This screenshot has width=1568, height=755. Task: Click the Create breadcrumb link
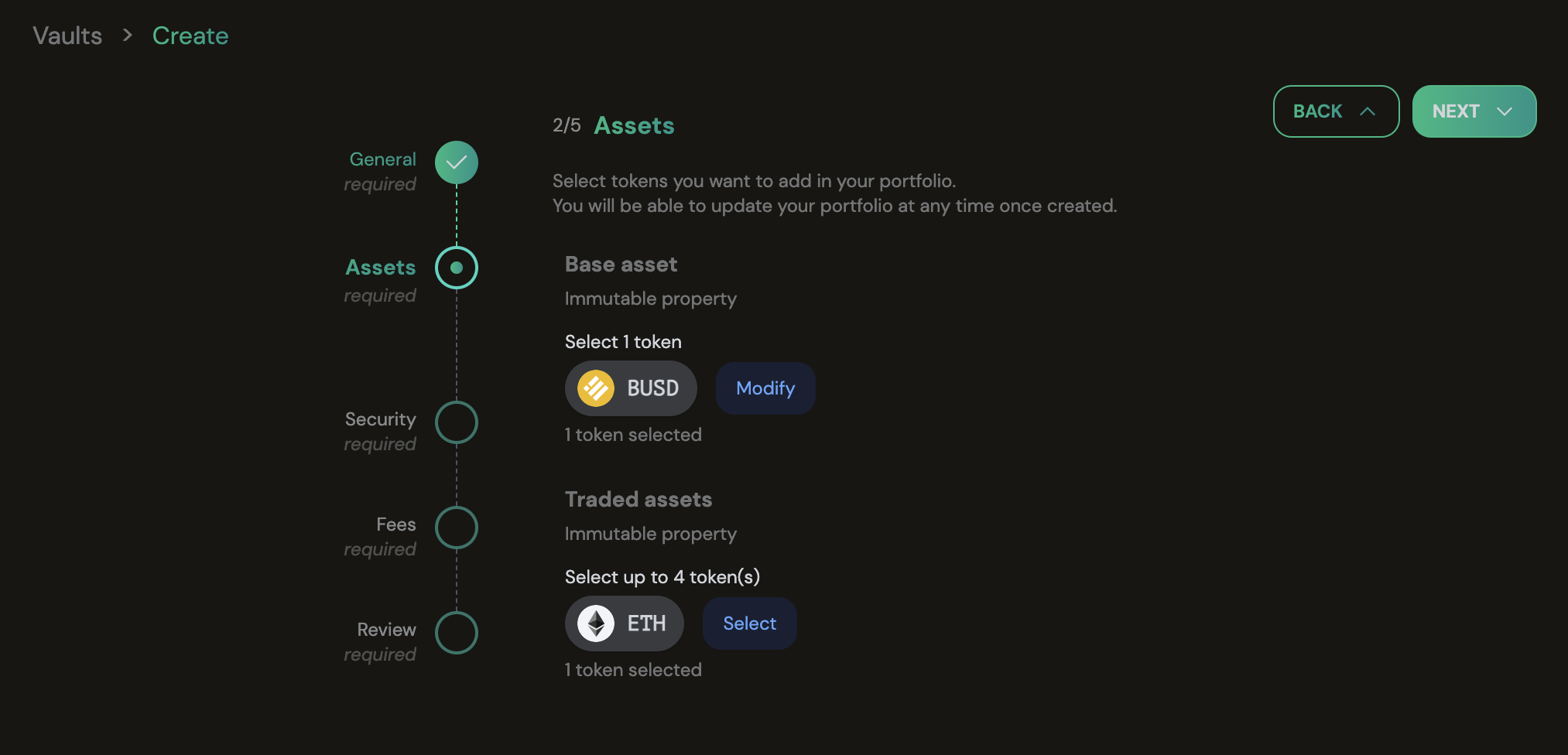click(190, 36)
